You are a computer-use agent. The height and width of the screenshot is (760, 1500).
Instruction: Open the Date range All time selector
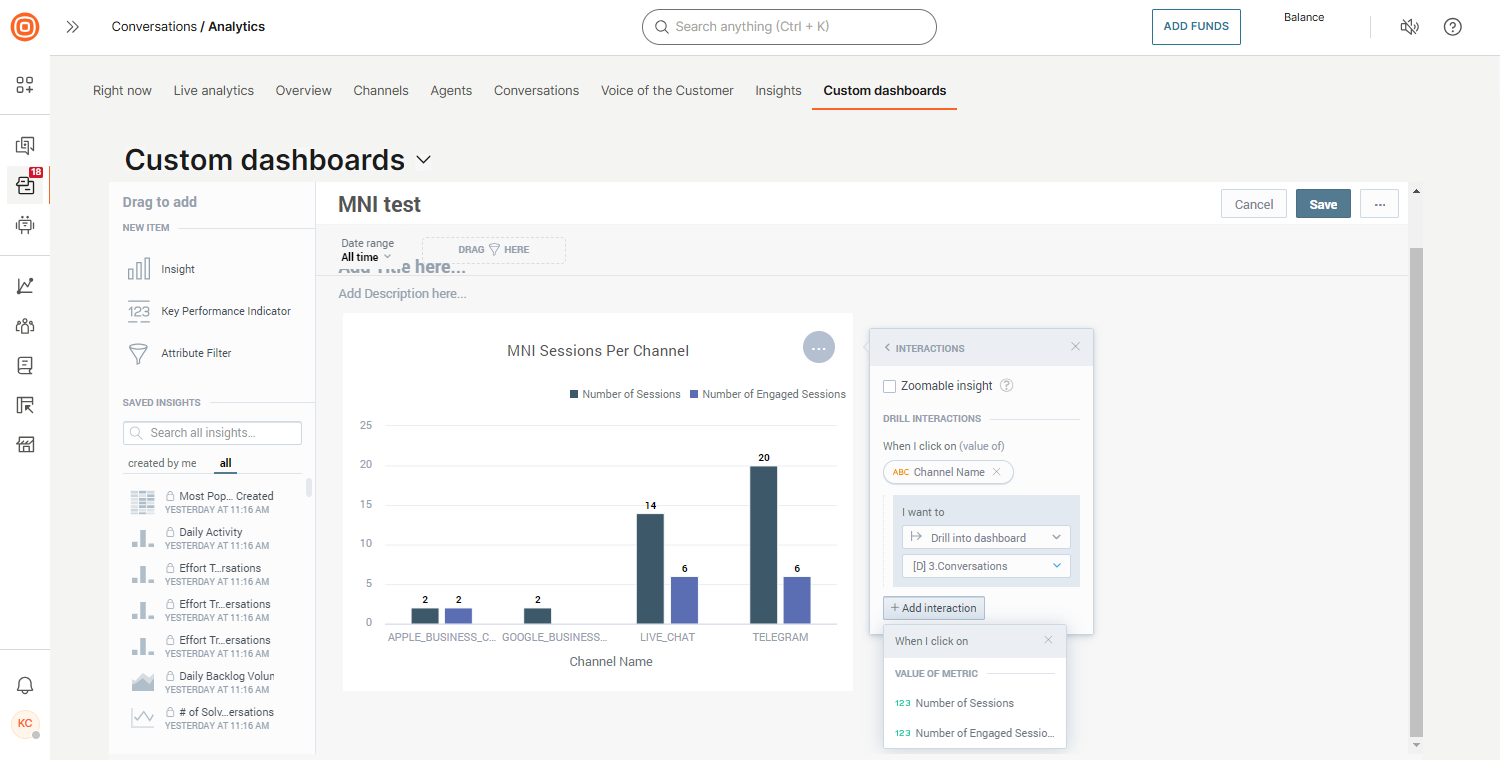click(366, 257)
